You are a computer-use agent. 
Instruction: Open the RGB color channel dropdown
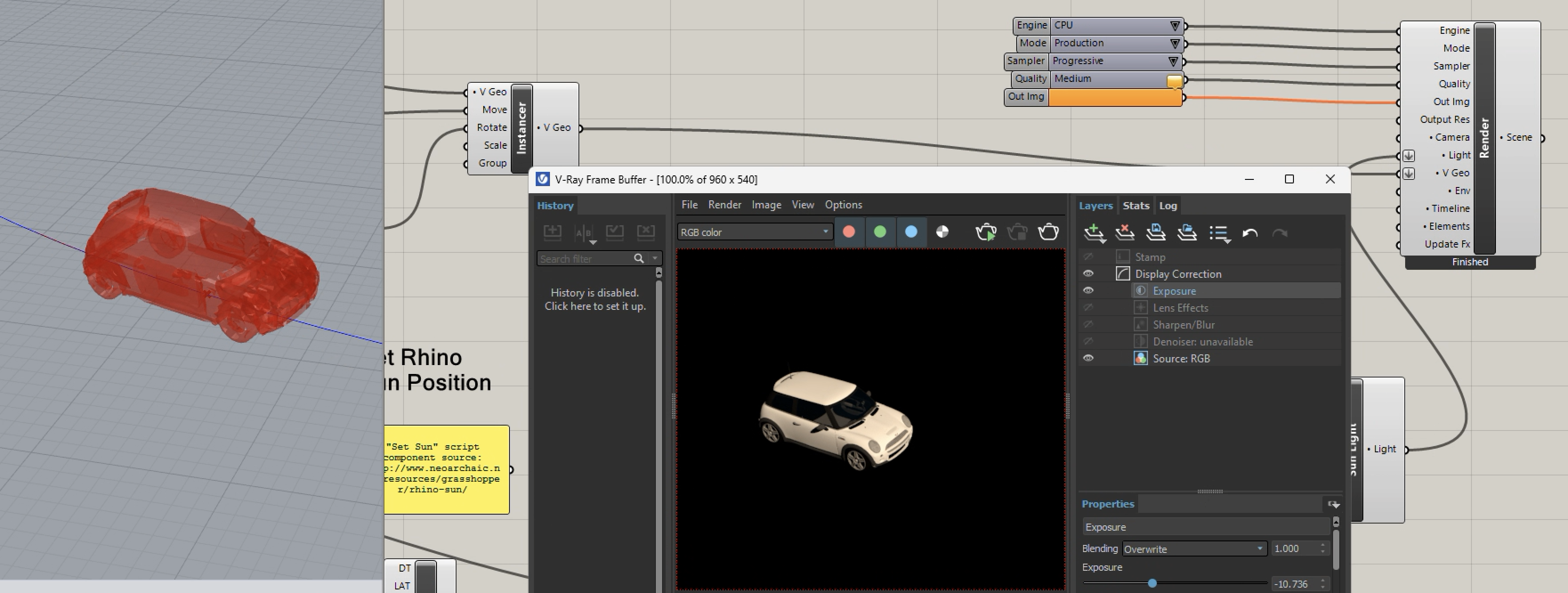(755, 232)
